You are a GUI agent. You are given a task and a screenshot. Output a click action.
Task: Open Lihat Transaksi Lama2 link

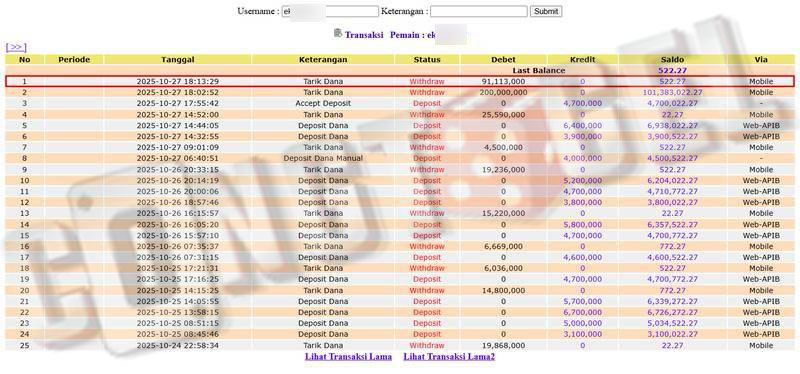(449, 357)
